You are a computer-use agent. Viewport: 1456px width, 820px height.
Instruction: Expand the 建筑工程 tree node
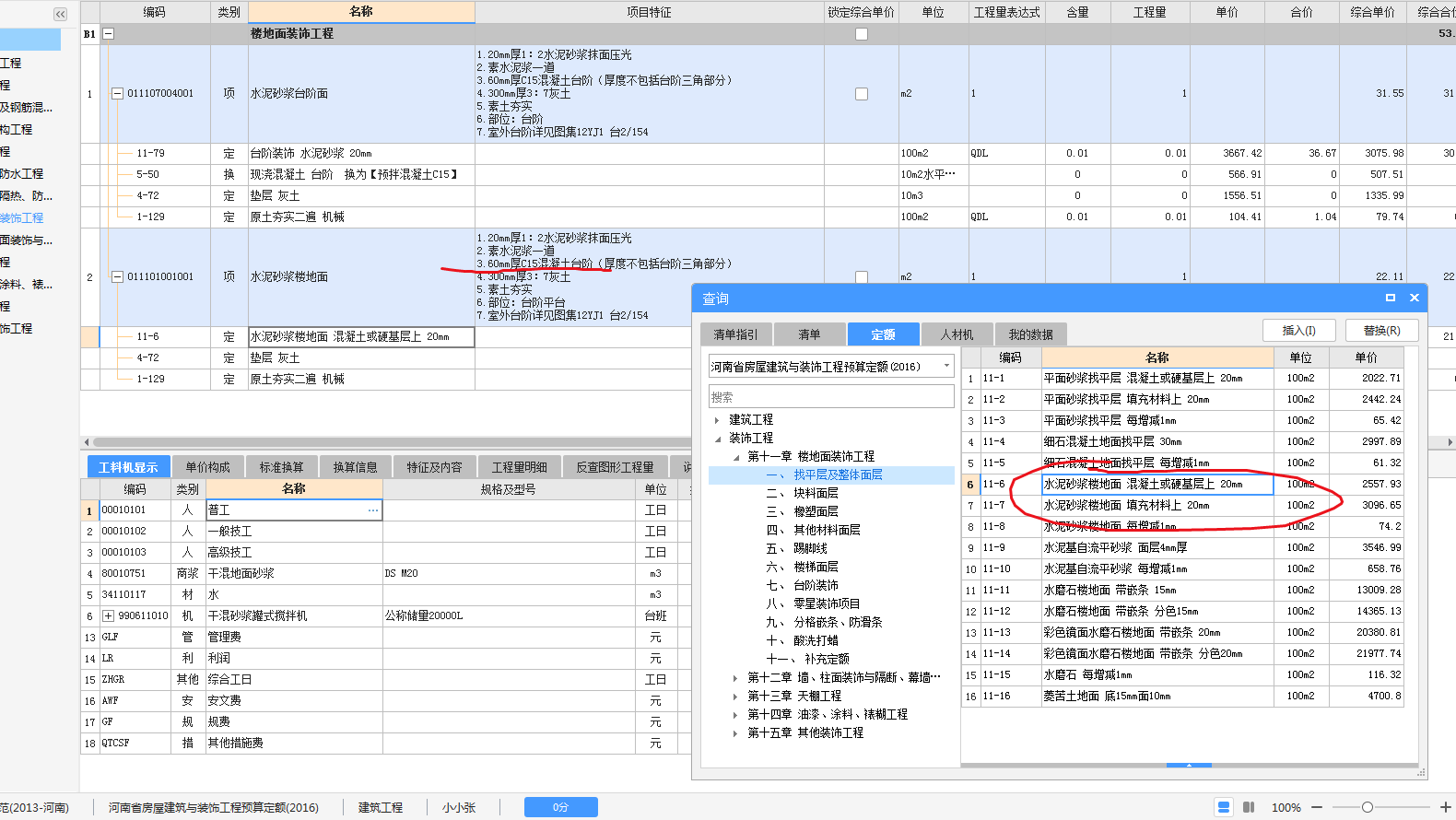point(717,419)
